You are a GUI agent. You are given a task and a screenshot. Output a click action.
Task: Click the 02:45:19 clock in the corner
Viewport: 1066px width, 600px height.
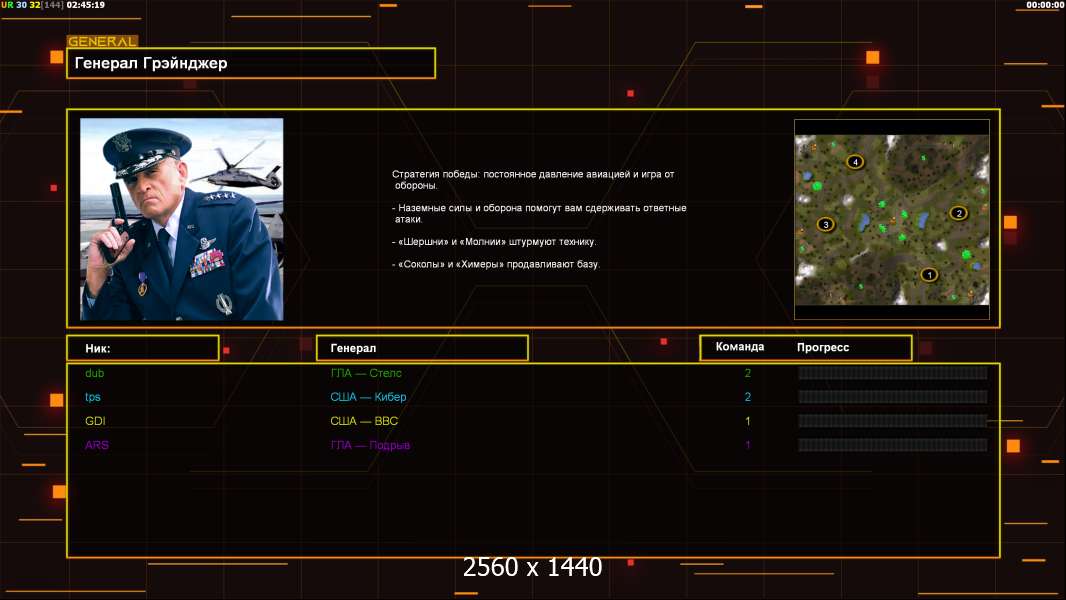(x=86, y=5)
